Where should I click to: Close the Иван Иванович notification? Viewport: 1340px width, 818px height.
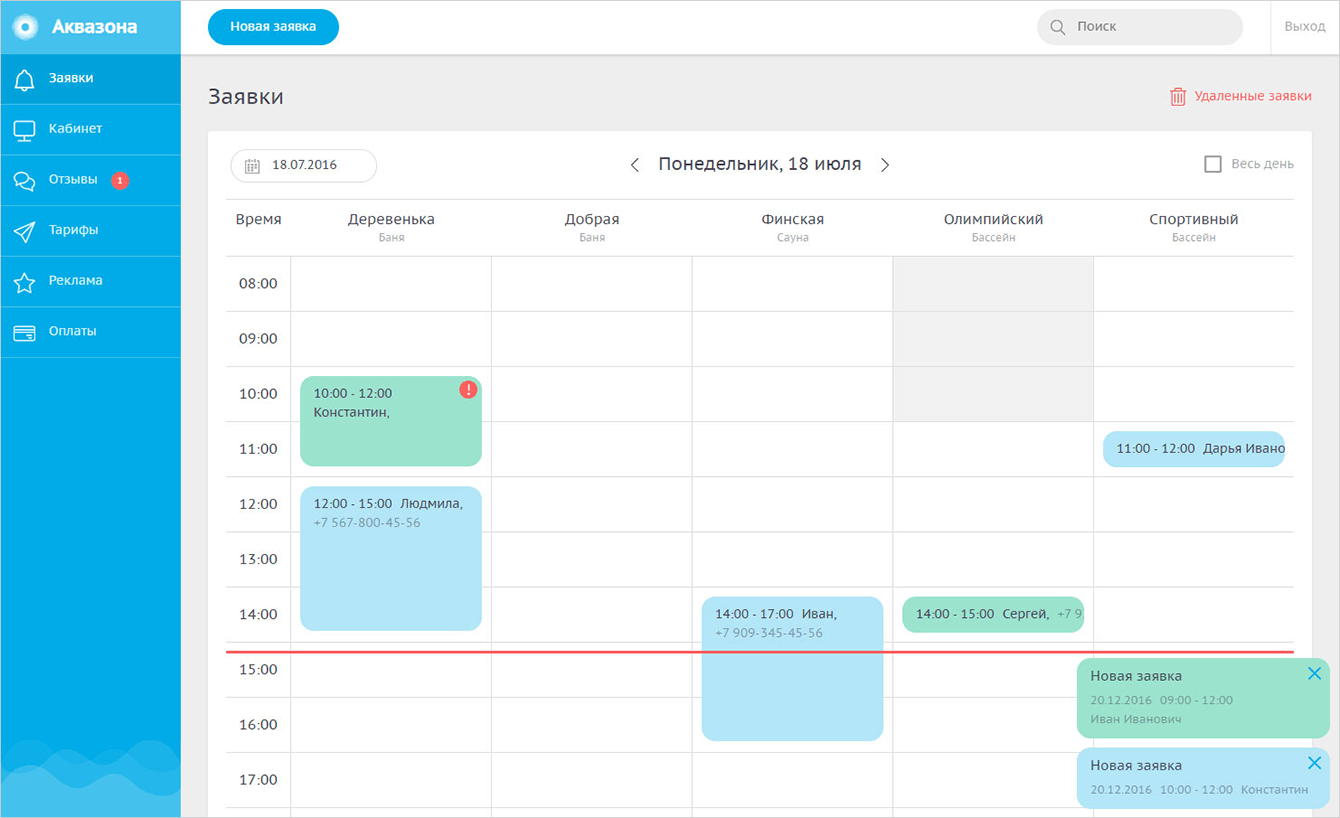(1314, 674)
